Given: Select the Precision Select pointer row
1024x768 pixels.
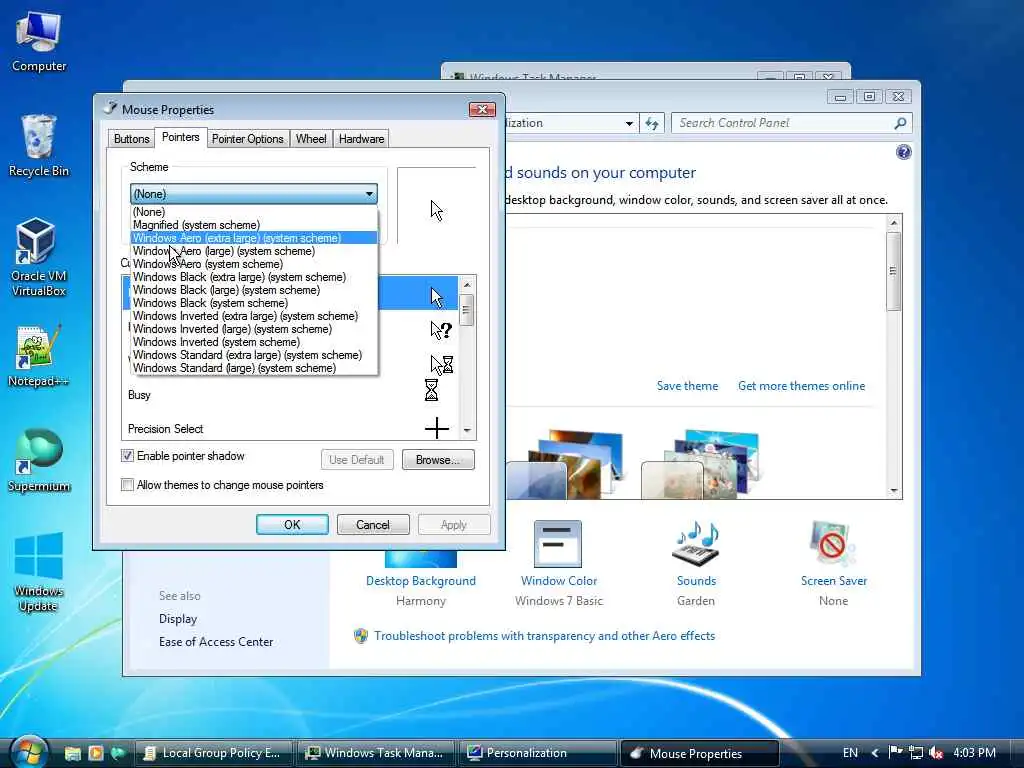Looking at the screenshot, I should click(291, 428).
